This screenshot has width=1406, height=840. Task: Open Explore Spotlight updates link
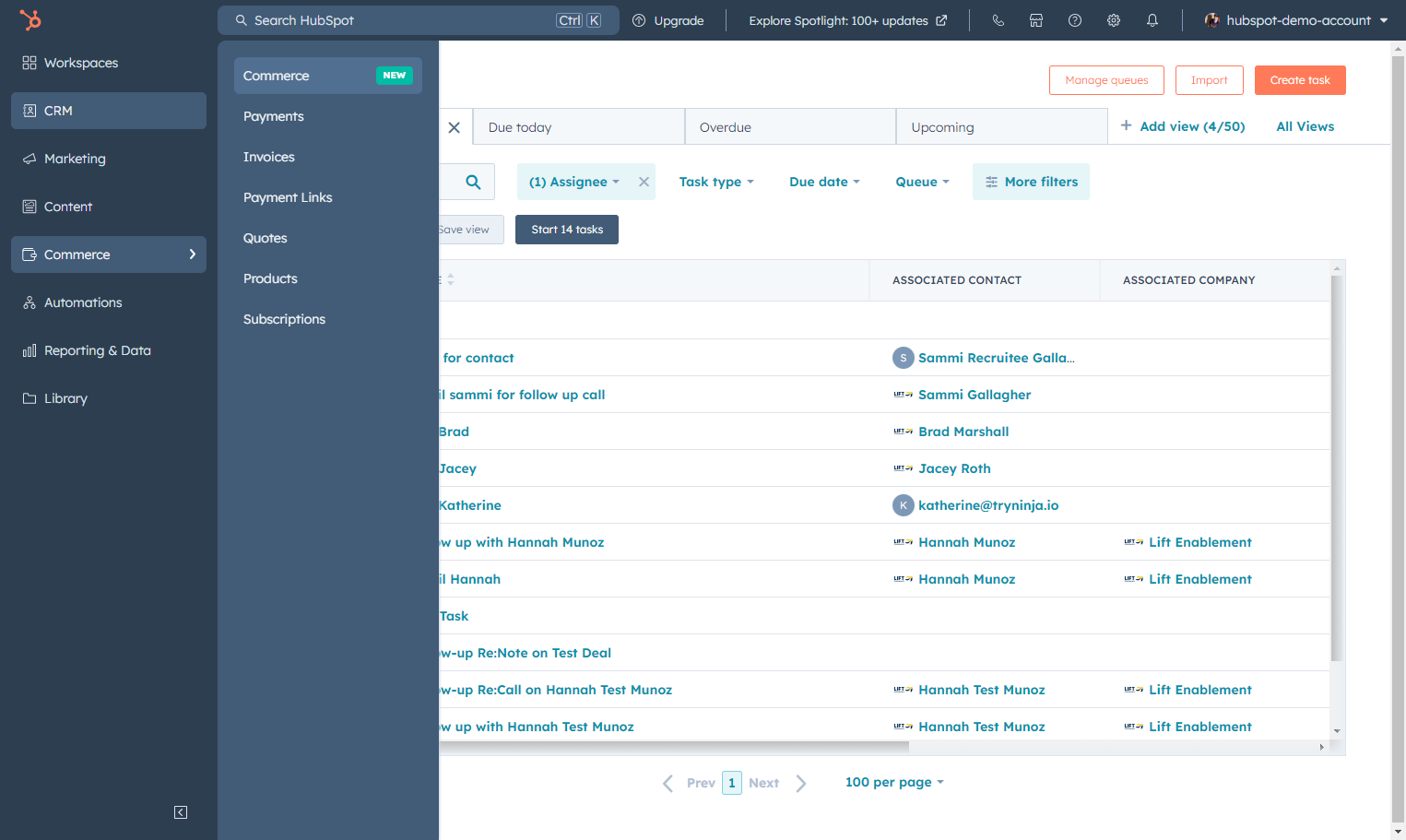coord(848,20)
